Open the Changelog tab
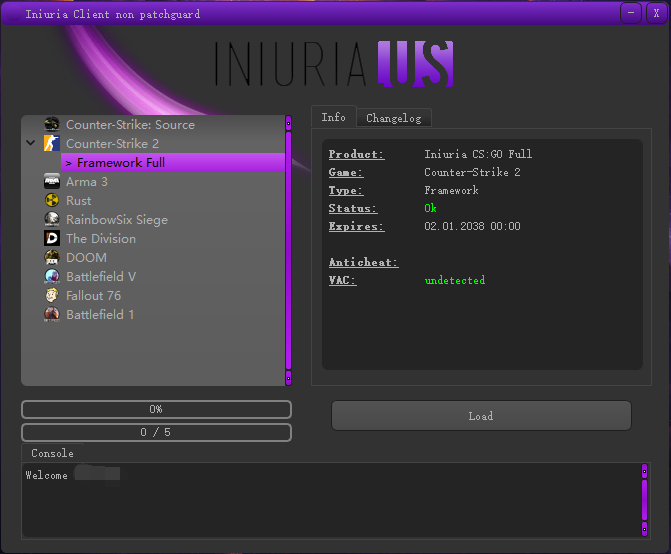The image size is (671, 554). [x=394, y=118]
